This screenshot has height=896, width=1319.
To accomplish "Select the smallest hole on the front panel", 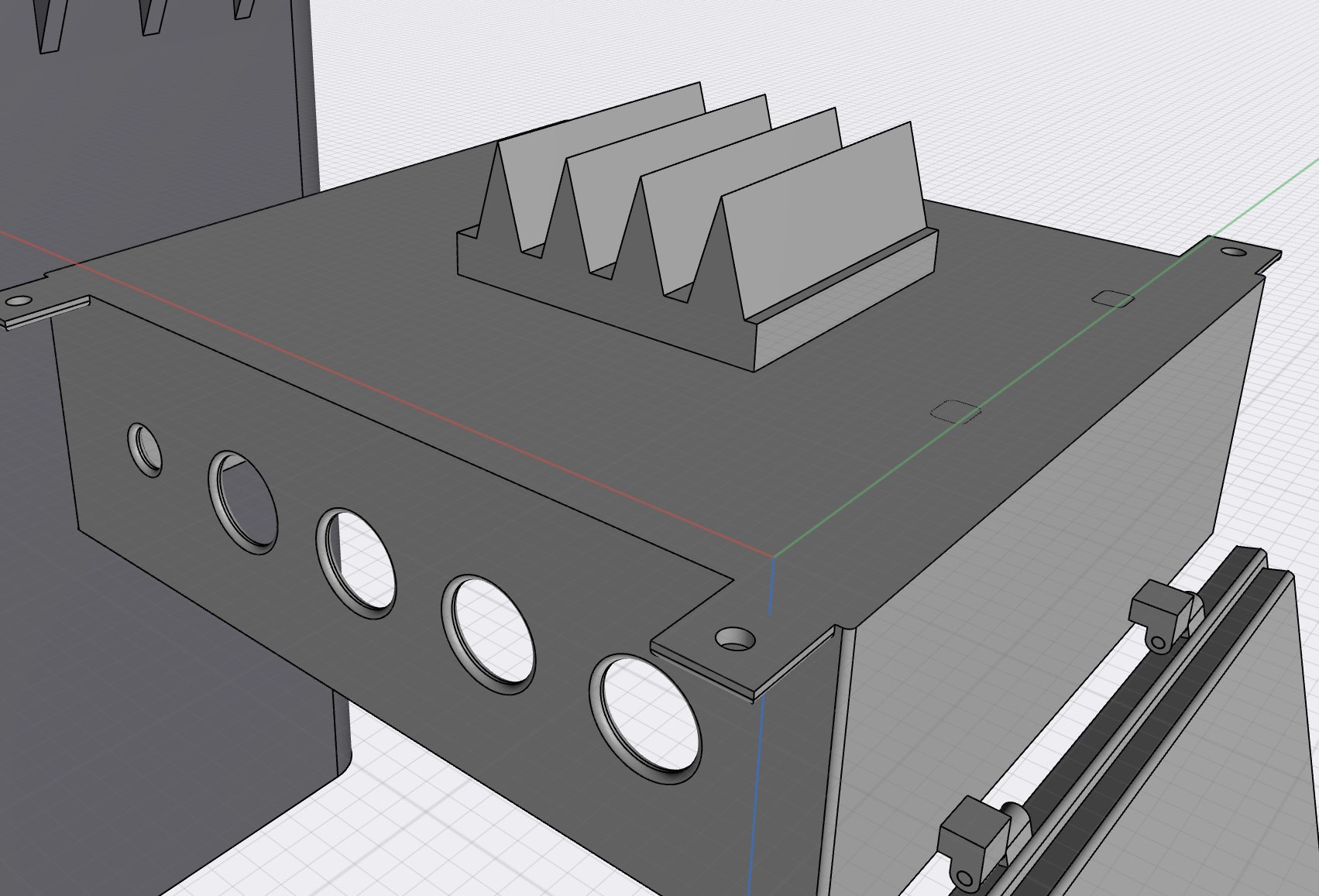I will pyautogui.click(x=145, y=449).
